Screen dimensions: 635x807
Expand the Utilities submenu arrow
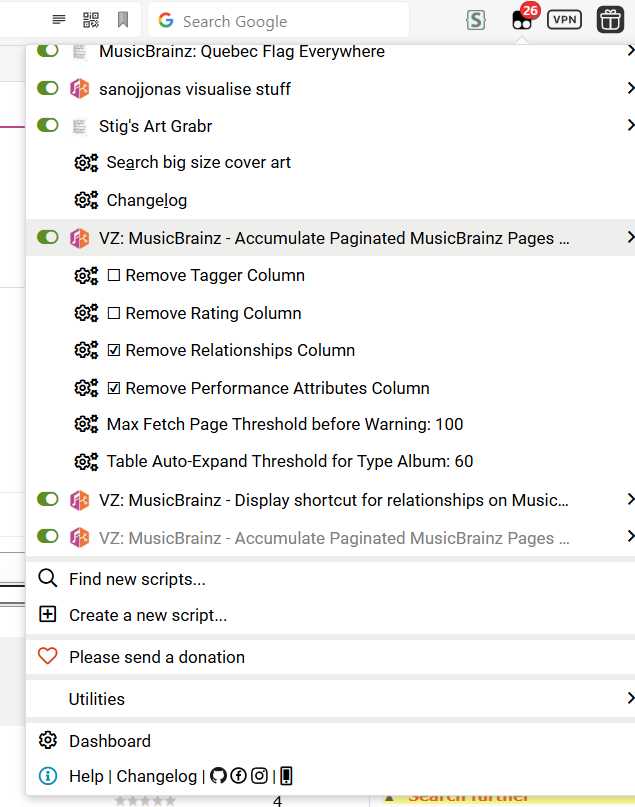(629, 698)
